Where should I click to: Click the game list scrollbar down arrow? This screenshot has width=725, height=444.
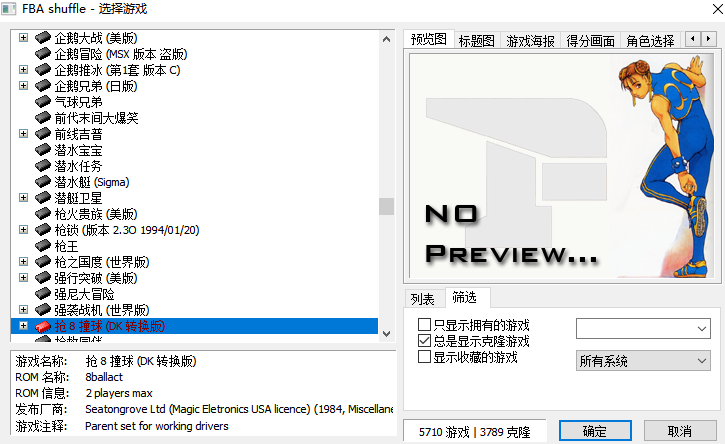(387, 333)
